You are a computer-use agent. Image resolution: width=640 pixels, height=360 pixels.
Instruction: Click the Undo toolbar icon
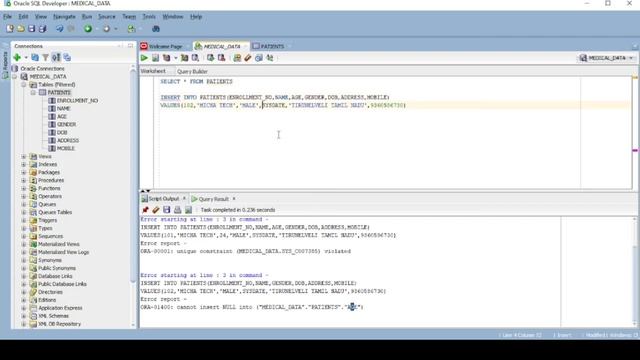(60, 29)
